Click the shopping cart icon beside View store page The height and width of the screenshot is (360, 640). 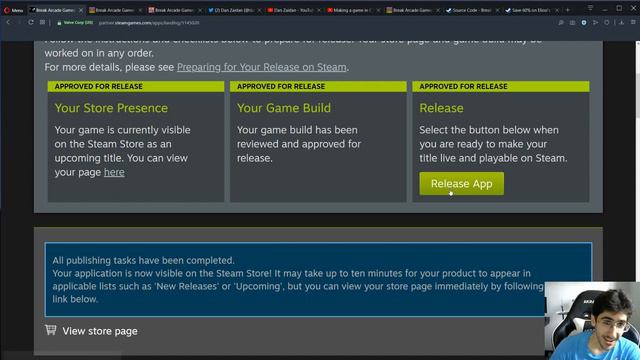pos(51,330)
